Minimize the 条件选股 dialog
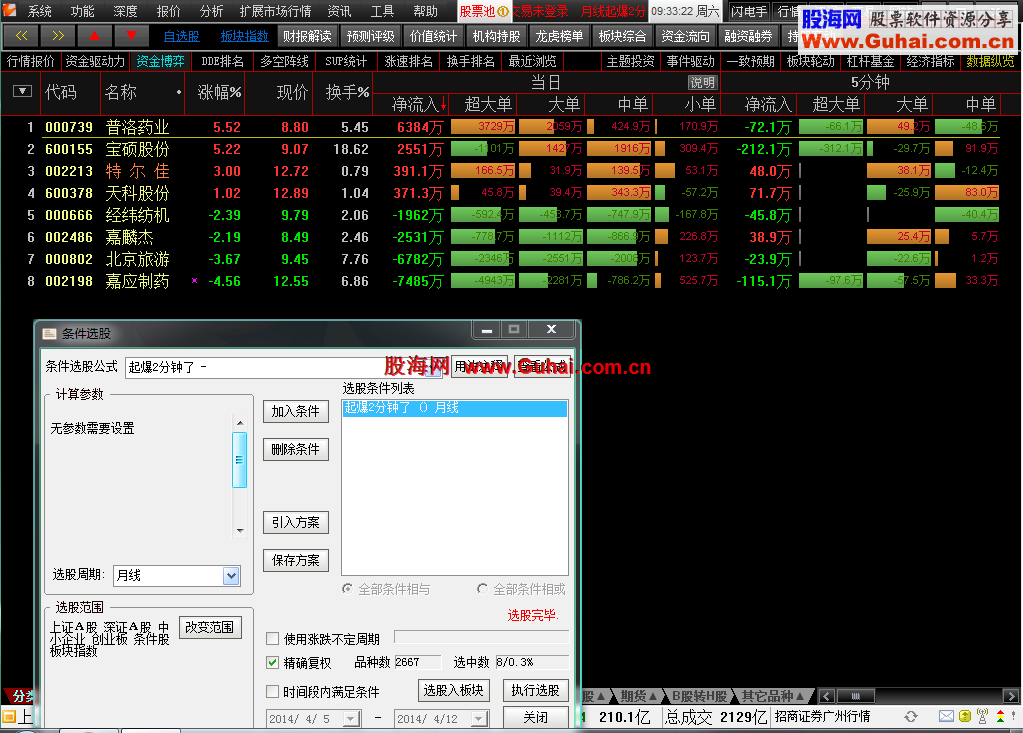The width and height of the screenshot is (1023, 733). click(x=487, y=330)
